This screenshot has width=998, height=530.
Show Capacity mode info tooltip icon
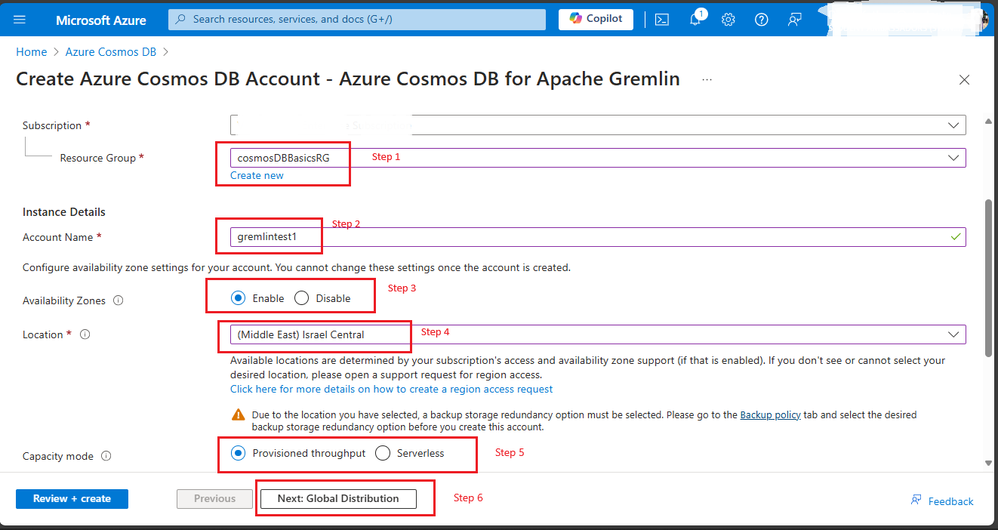coord(106,456)
